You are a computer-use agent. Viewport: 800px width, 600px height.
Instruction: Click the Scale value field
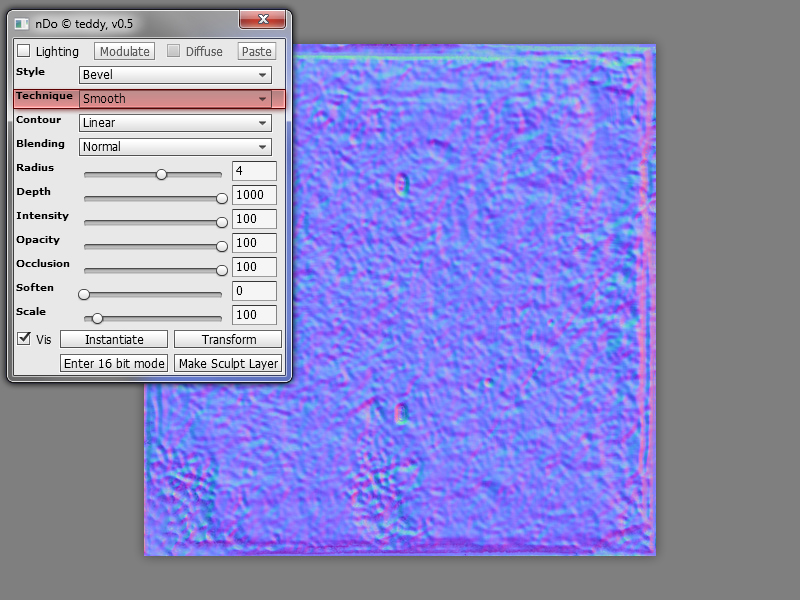click(254, 315)
